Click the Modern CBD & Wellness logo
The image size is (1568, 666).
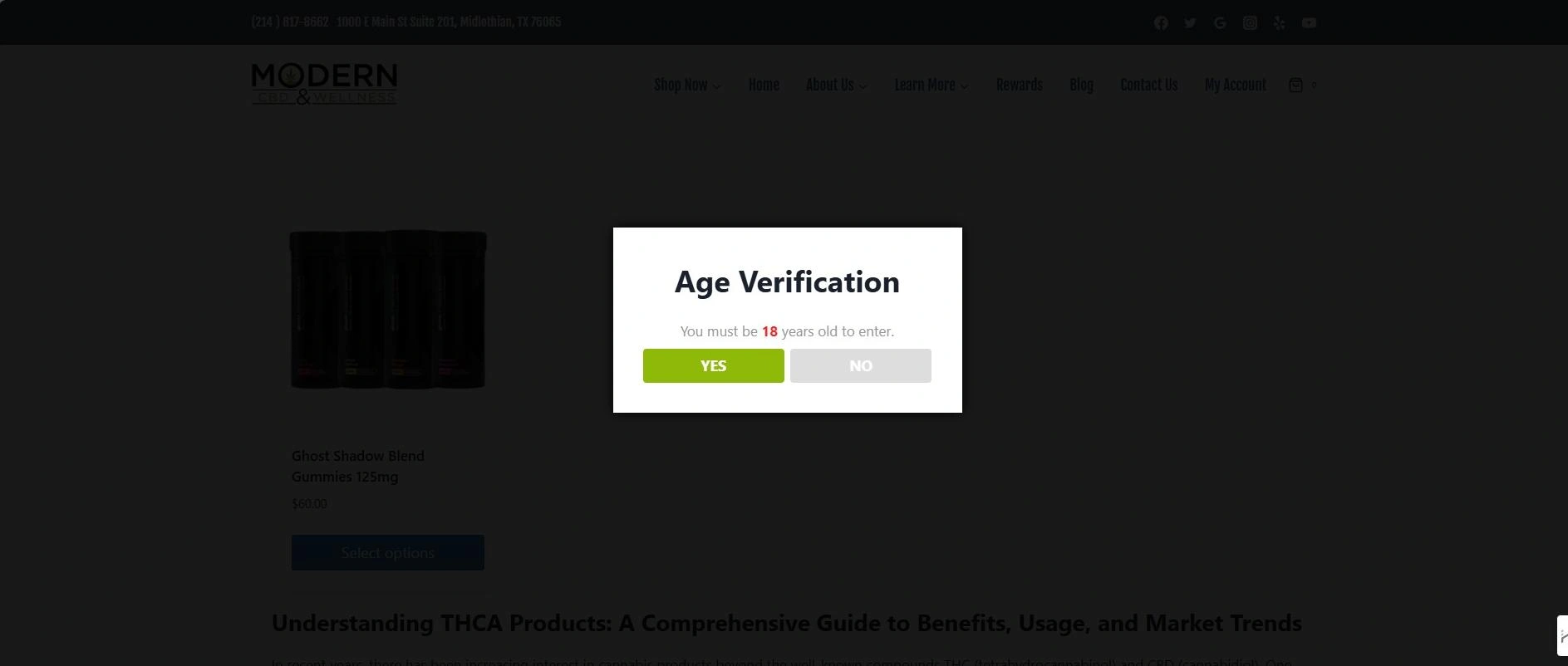click(324, 84)
